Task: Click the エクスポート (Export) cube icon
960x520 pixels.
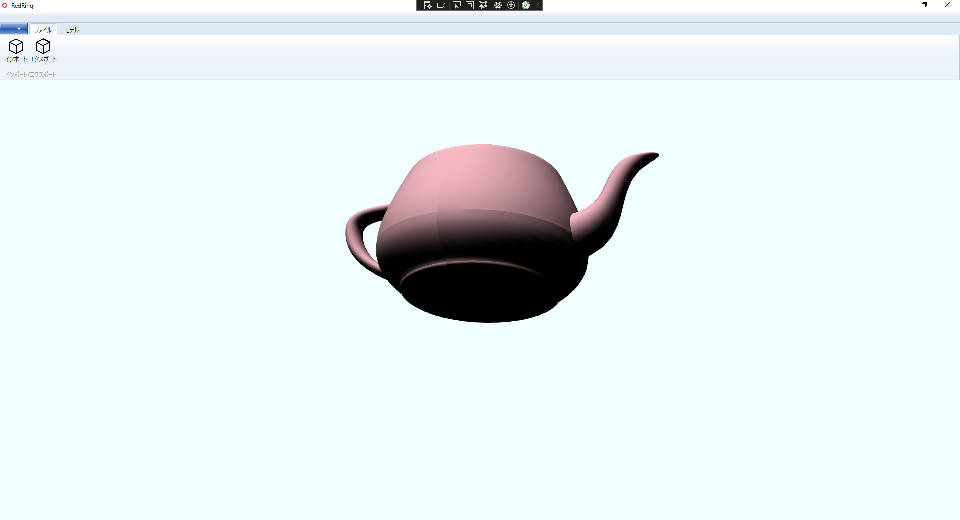Action: (x=43, y=47)
